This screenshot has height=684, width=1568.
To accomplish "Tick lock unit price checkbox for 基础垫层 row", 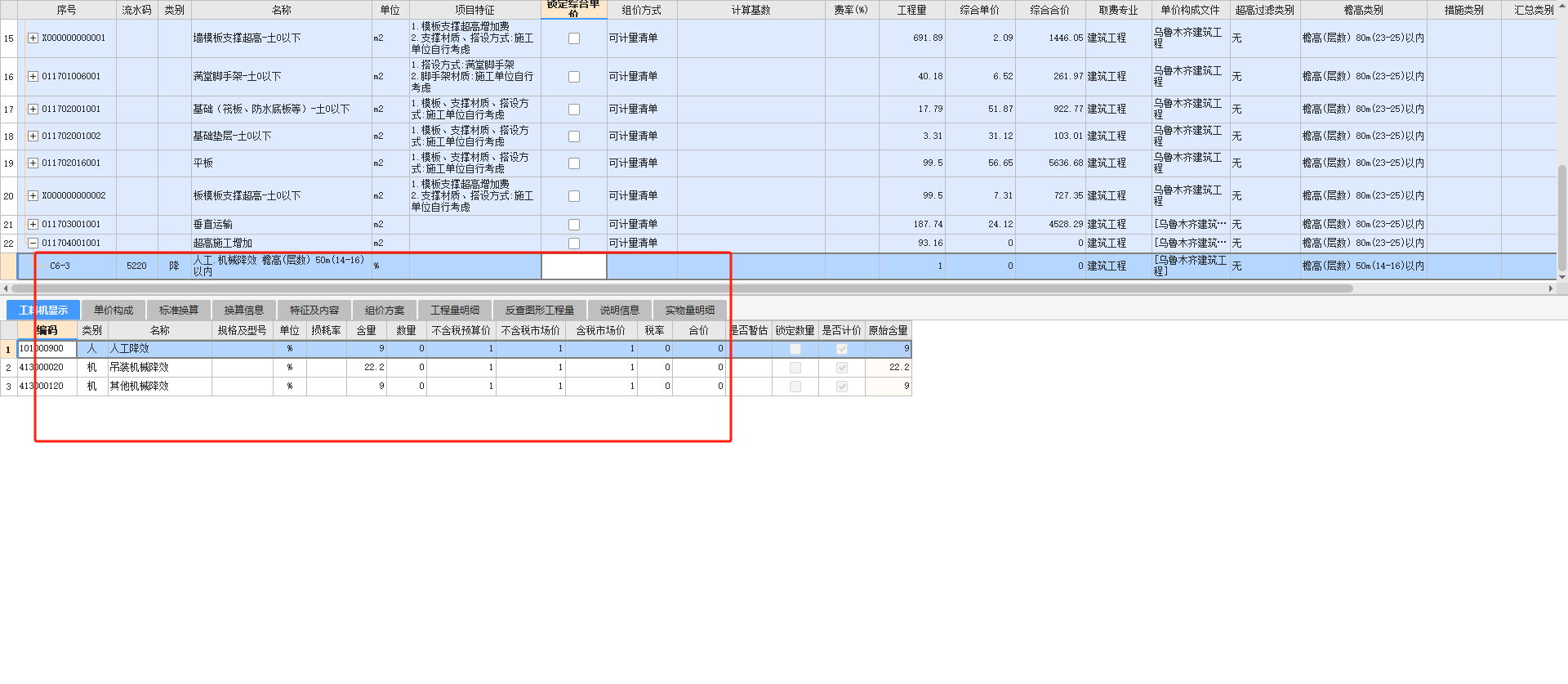I will coord(574,136).
